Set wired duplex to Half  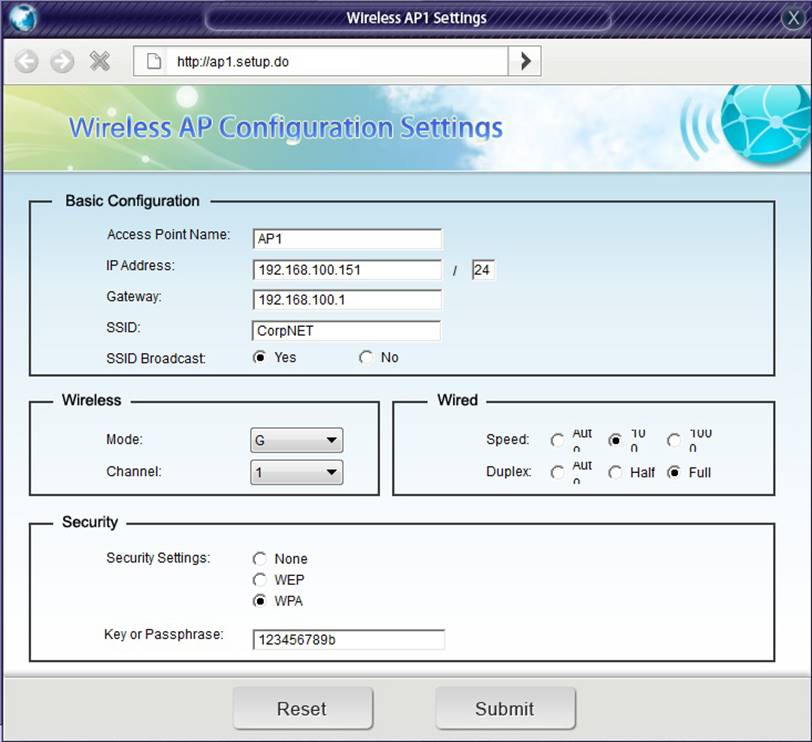[615, 472]
